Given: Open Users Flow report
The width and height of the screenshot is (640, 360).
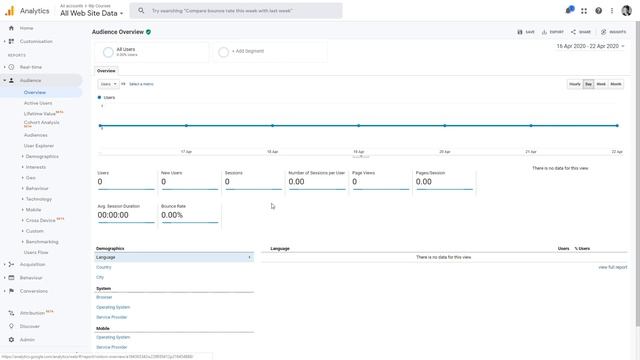Looking at the screenshot, I should click(36, 252).
